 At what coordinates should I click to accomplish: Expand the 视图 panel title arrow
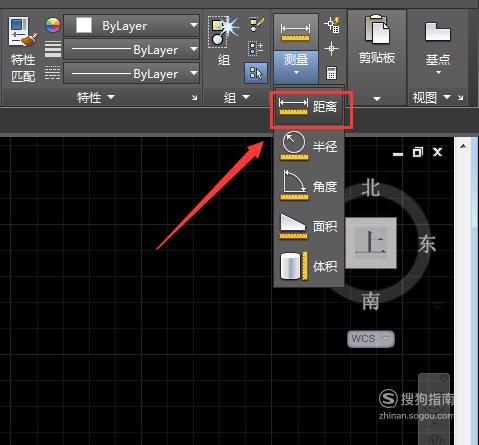click(x=447, y=97)
